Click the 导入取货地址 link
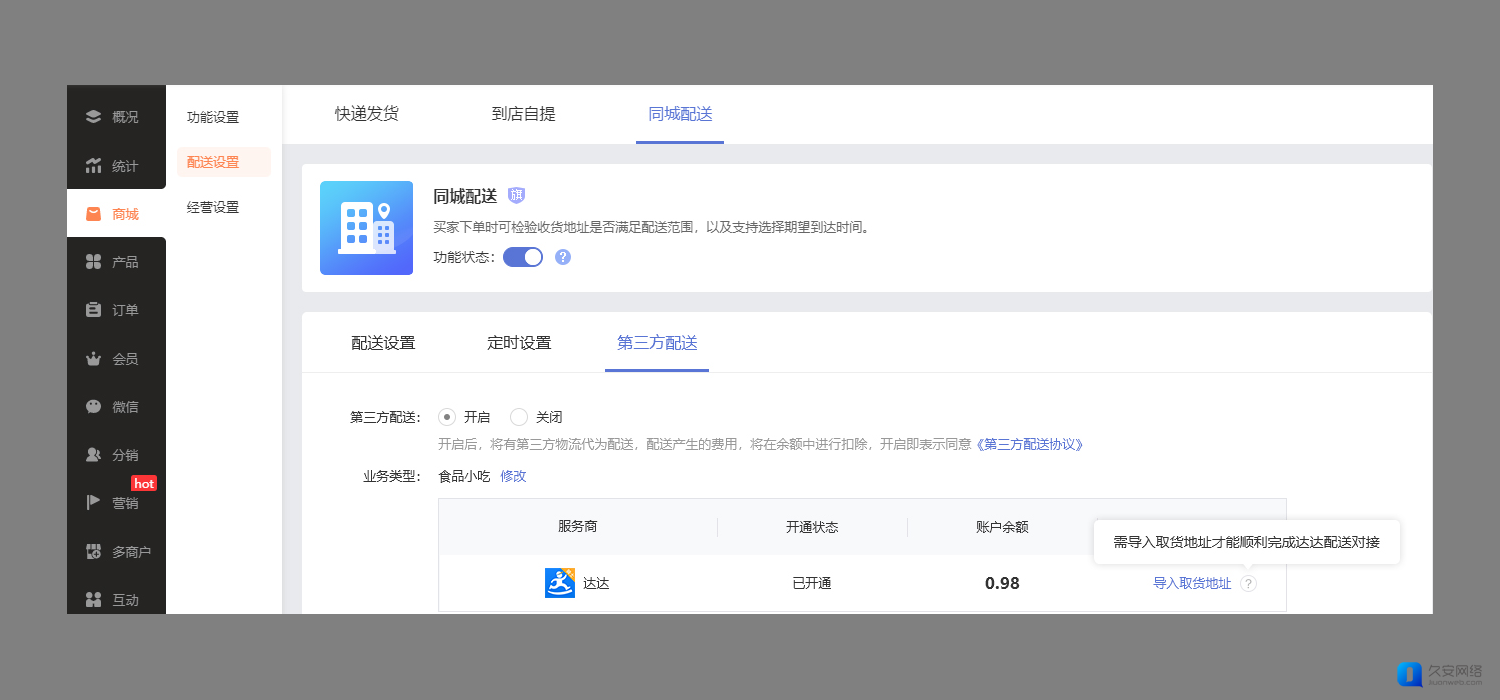 [x=1192, y=584]
